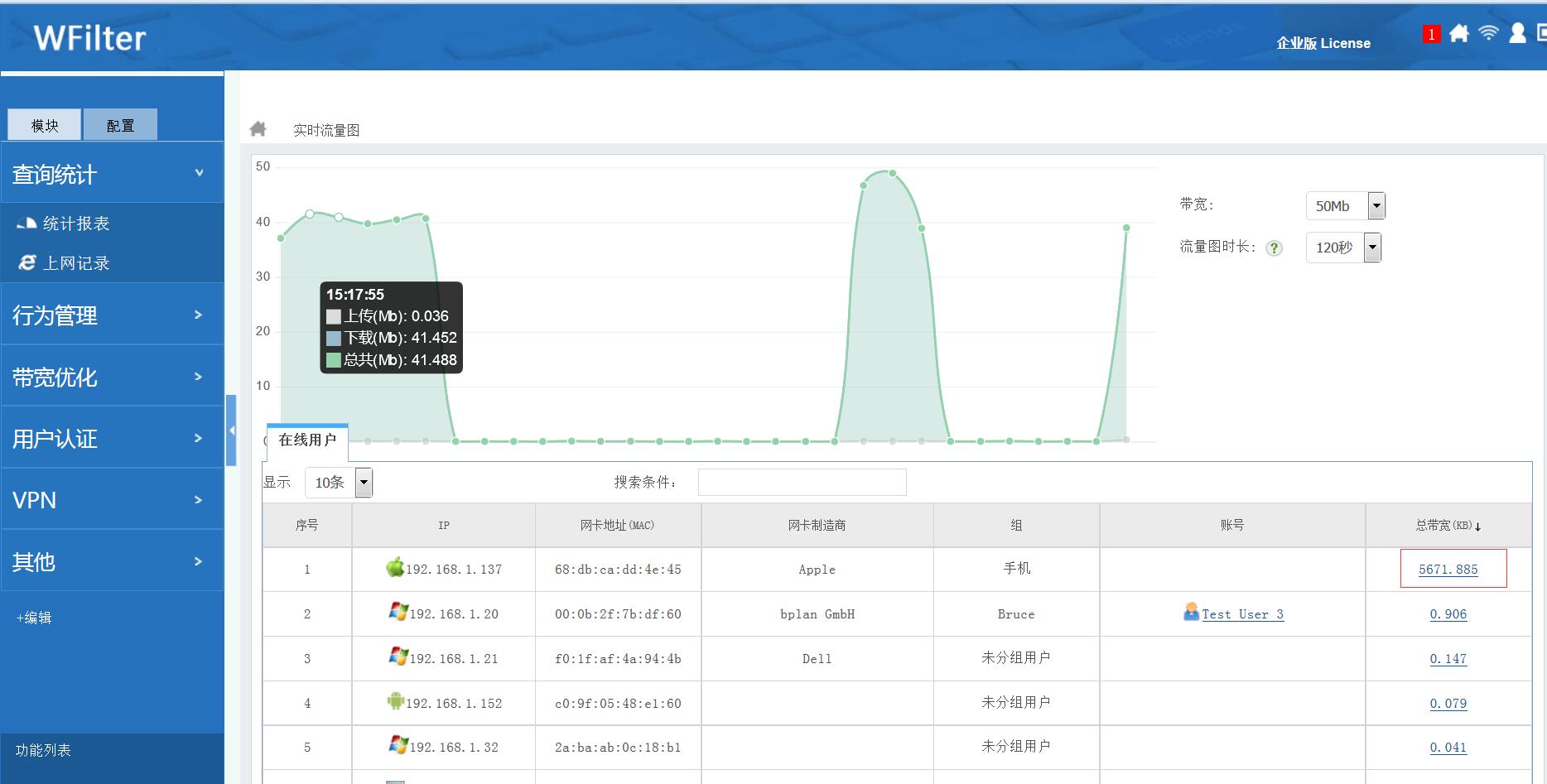The image size is (1547, 784).
Task: Select the 在线用户 tab
Action: coord(307,440)
